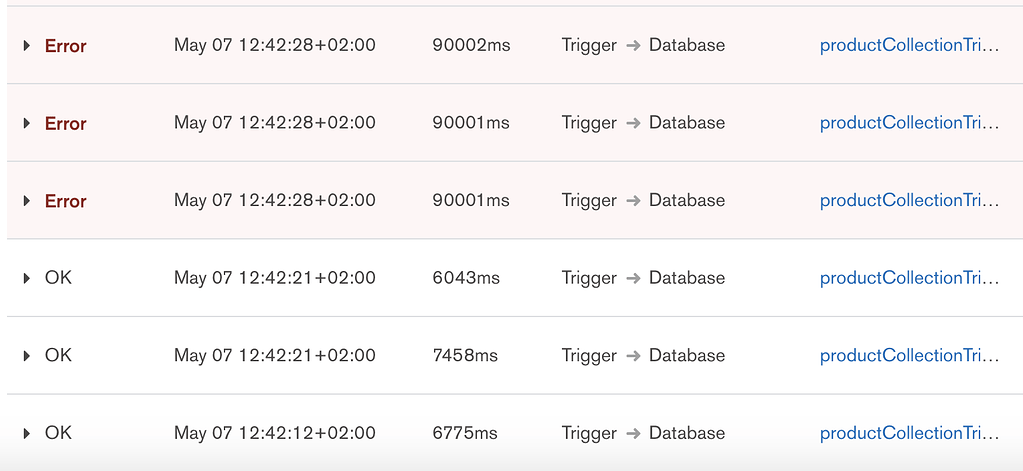Click the 7458ms duration value
Image resolution: width=1023 pixels, height=471 pixels.
pos(465,355)
